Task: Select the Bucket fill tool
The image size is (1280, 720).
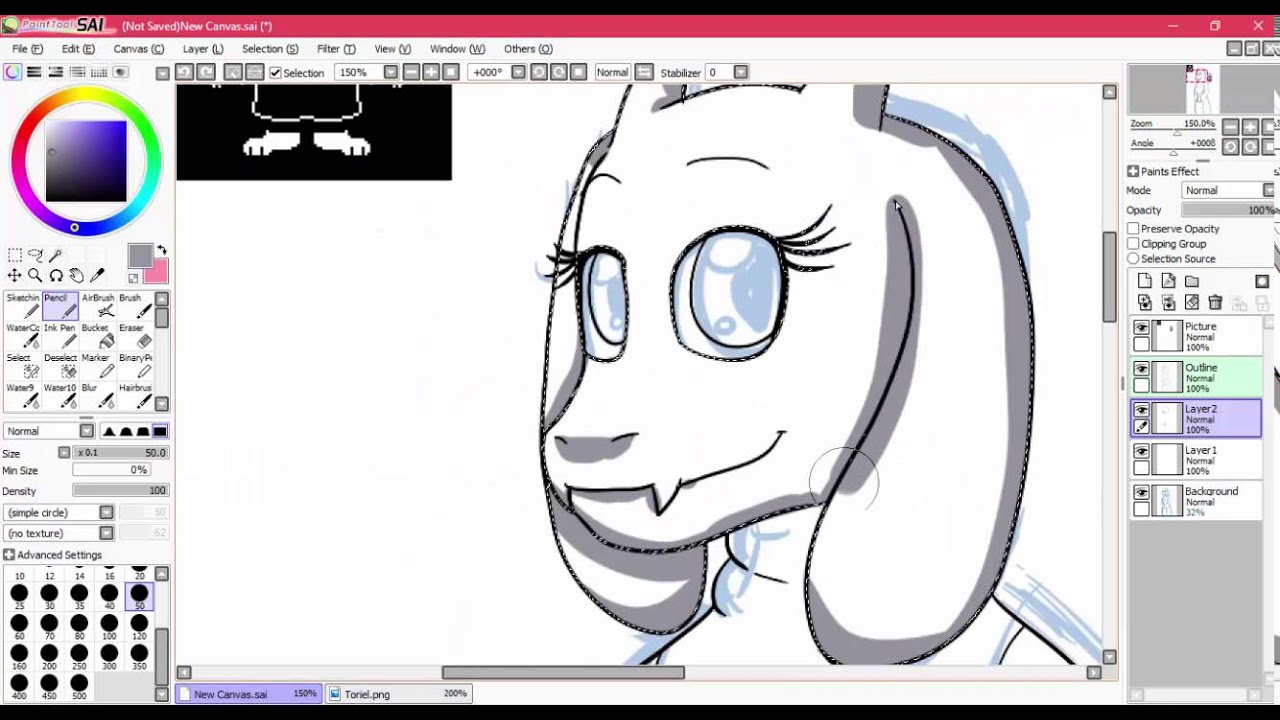Action: (97, 336)
